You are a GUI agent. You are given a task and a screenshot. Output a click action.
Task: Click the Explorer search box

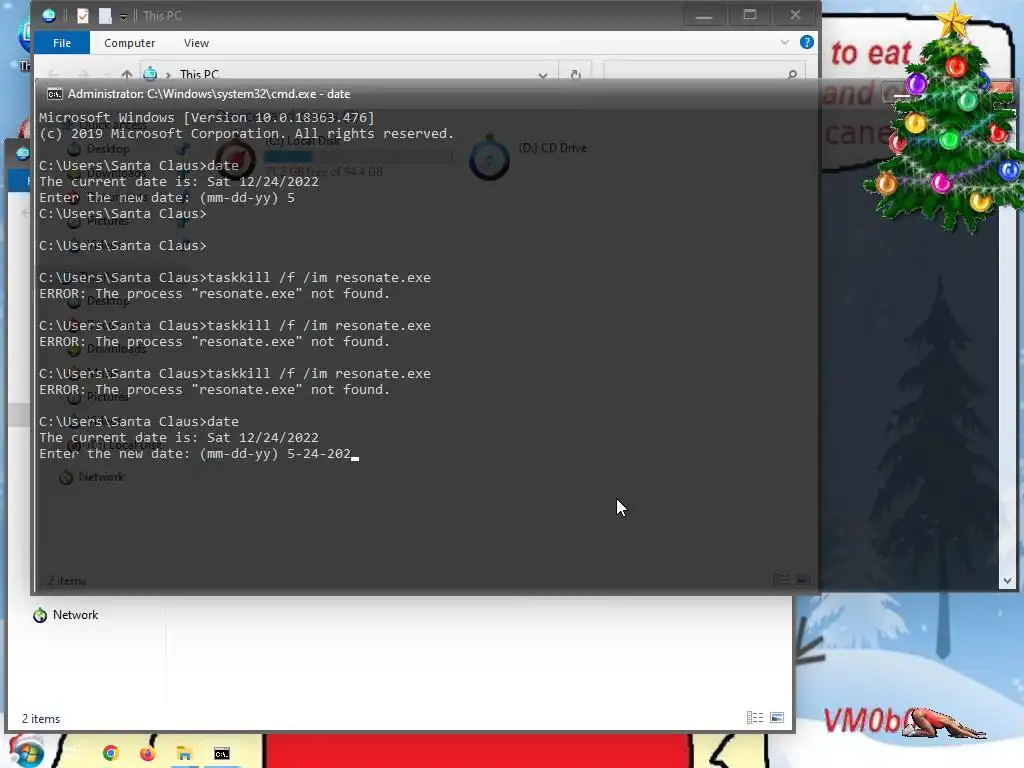coord(703,71)
